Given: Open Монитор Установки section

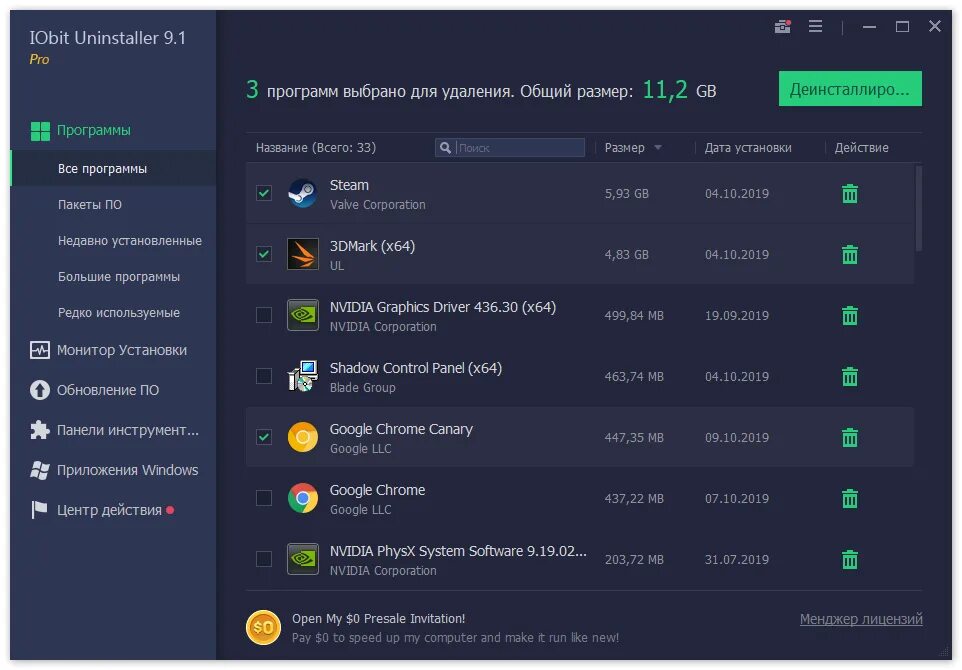Looking at the screenshot, I should (121, 350).
